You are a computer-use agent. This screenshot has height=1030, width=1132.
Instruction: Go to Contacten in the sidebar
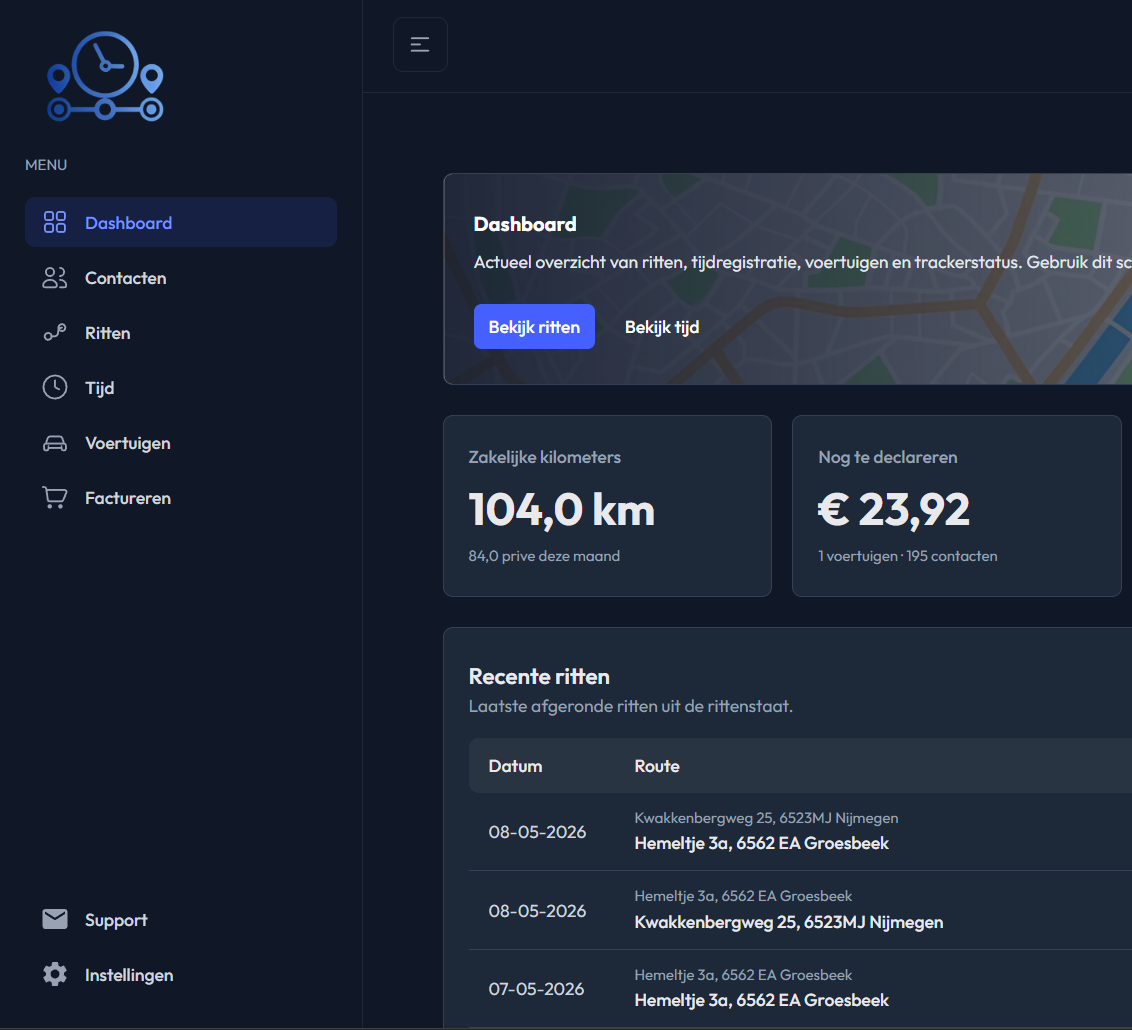(181, 278)
